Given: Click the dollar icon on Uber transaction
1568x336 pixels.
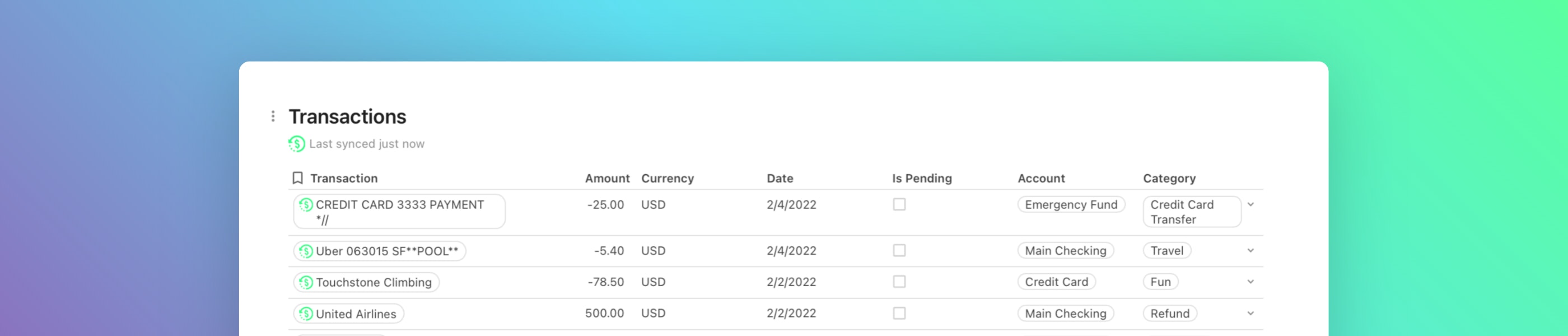Looking at the screenshot, I should pos(306,251).
